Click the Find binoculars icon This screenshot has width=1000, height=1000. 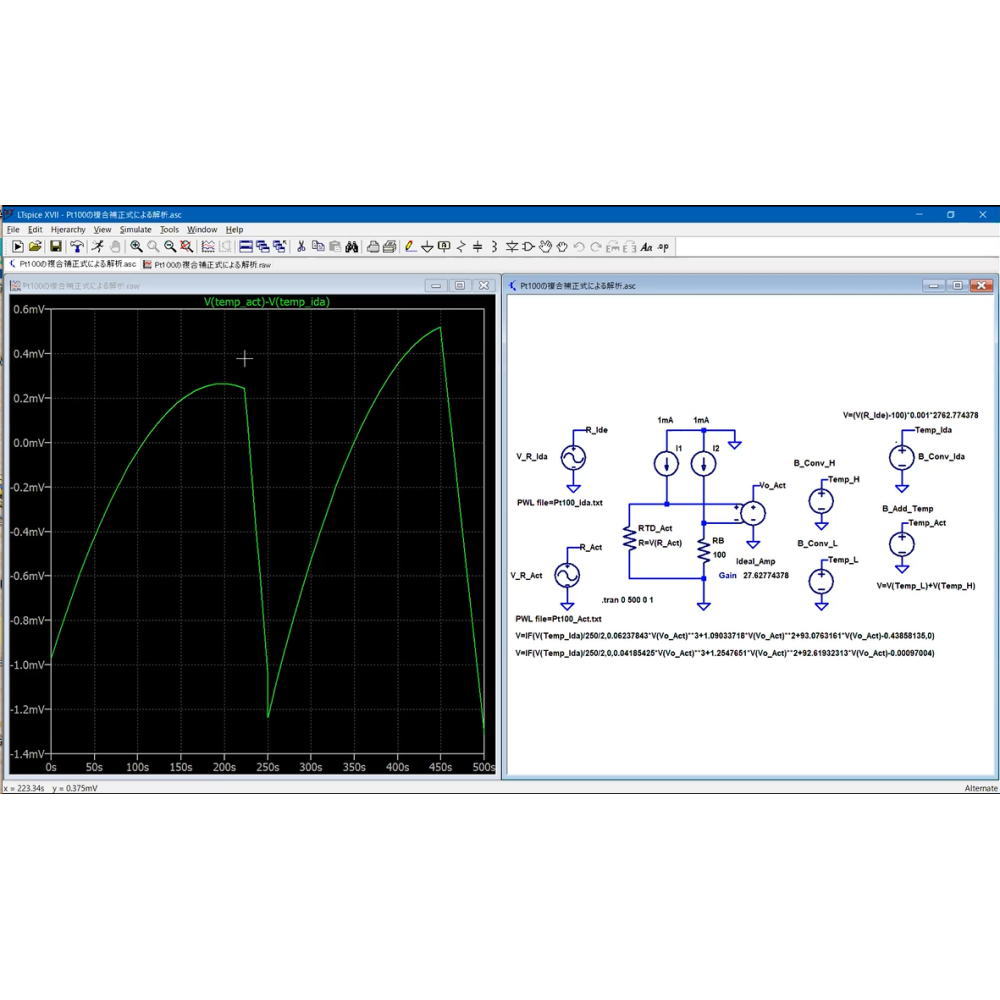click(x=351, y=246)
